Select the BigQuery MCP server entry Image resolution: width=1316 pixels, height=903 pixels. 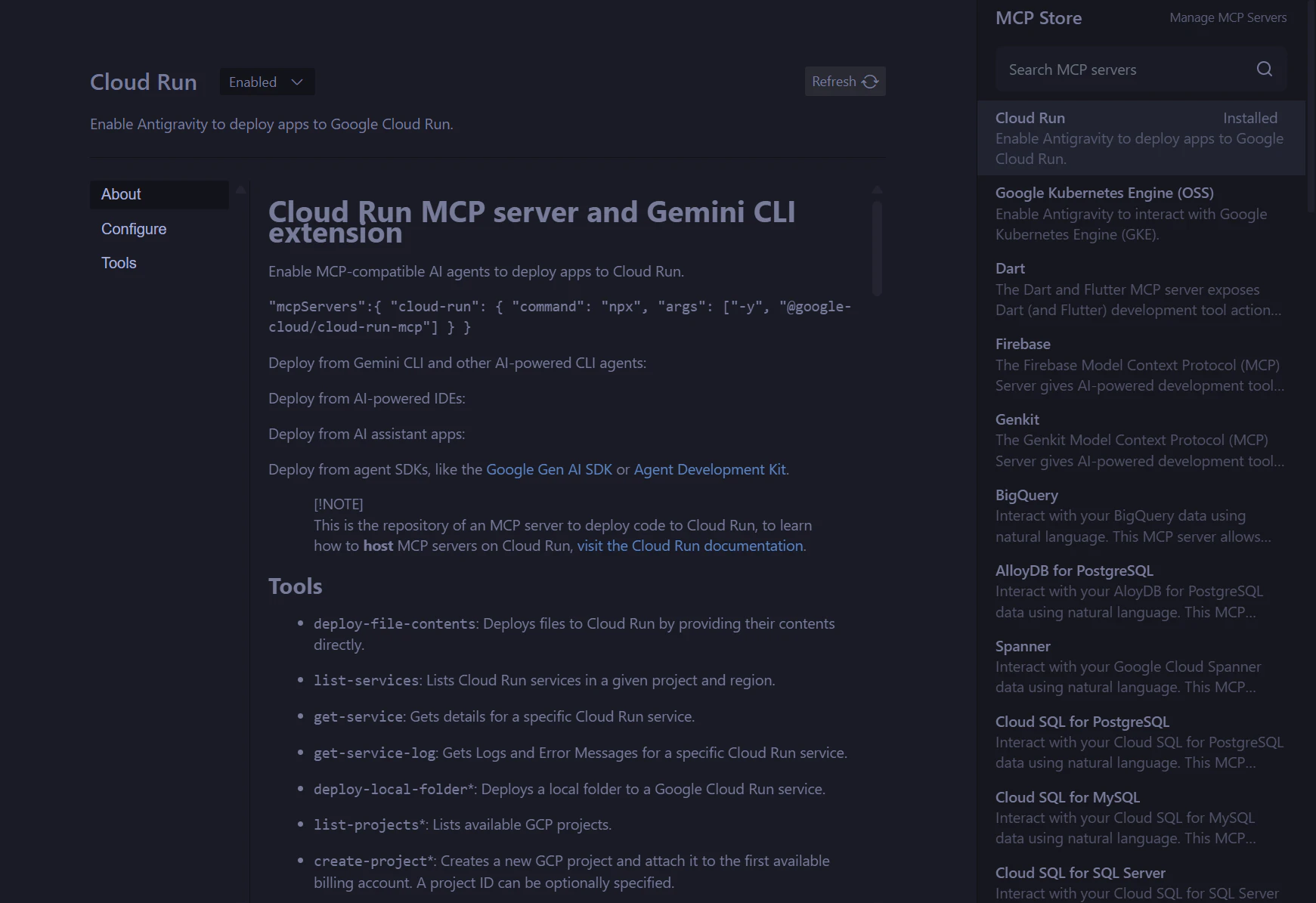click(1141, 516)
